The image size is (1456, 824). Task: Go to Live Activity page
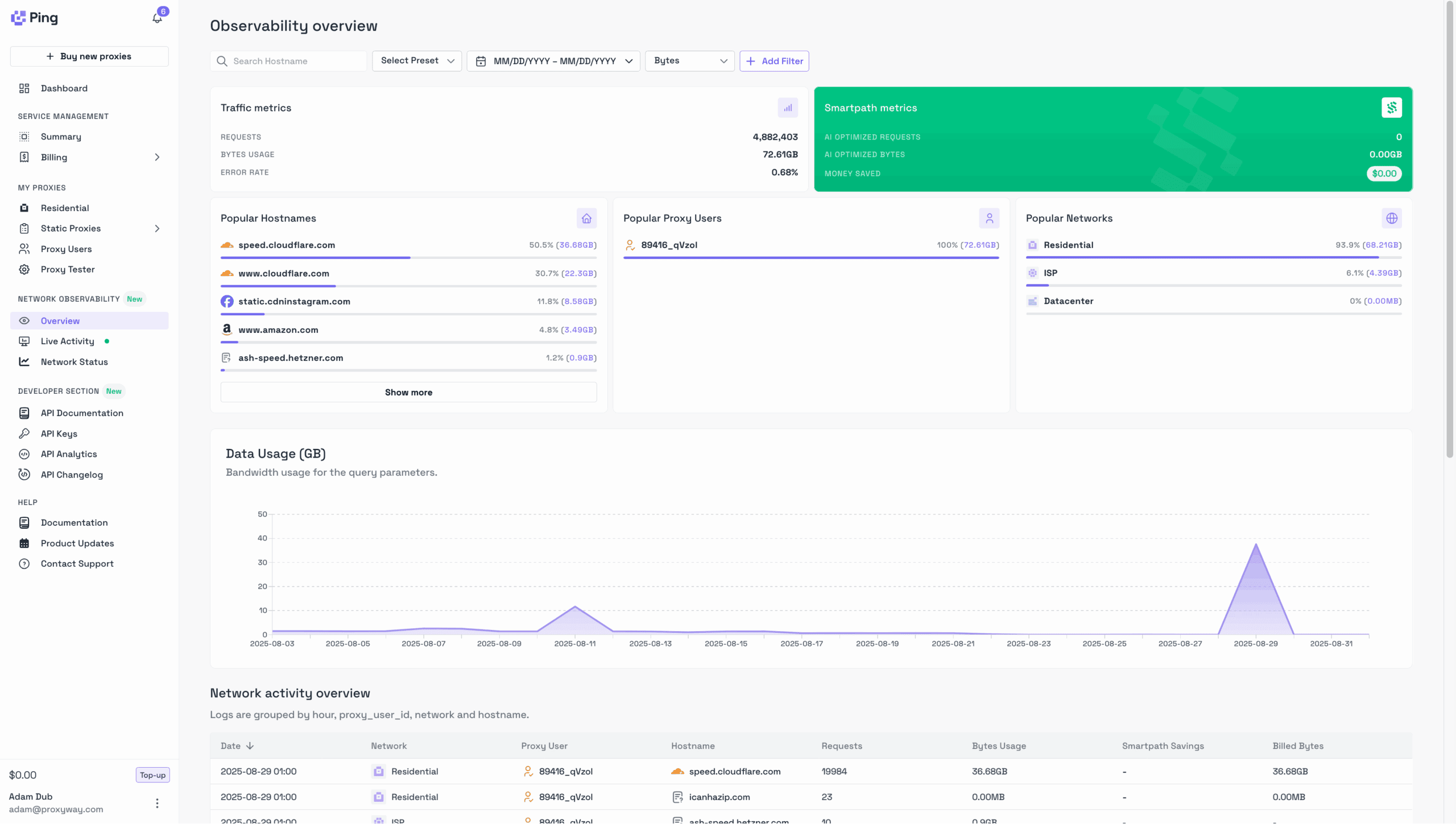[67, 341]
